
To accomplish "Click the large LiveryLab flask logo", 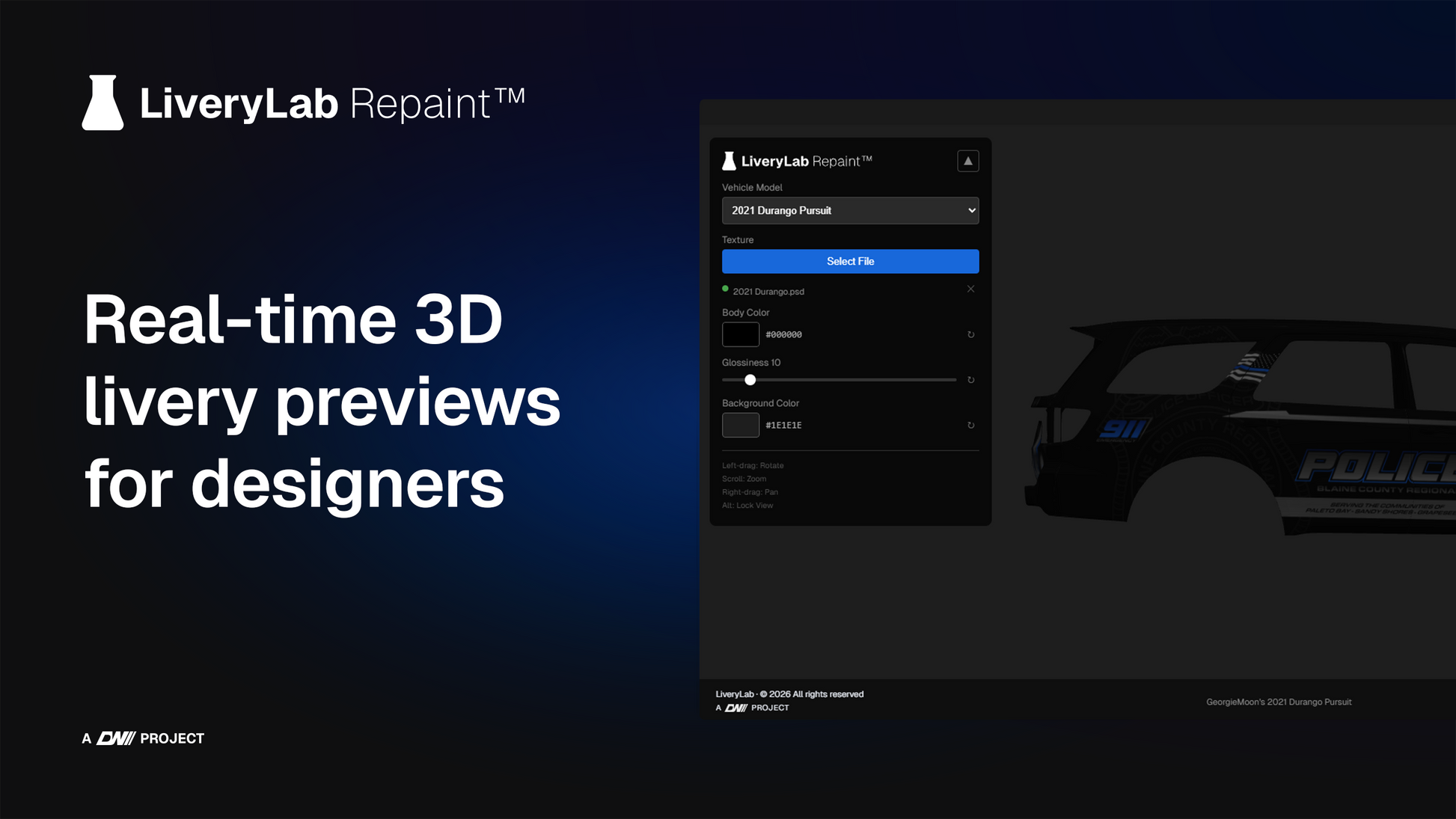I will click(x=103, y=103).
